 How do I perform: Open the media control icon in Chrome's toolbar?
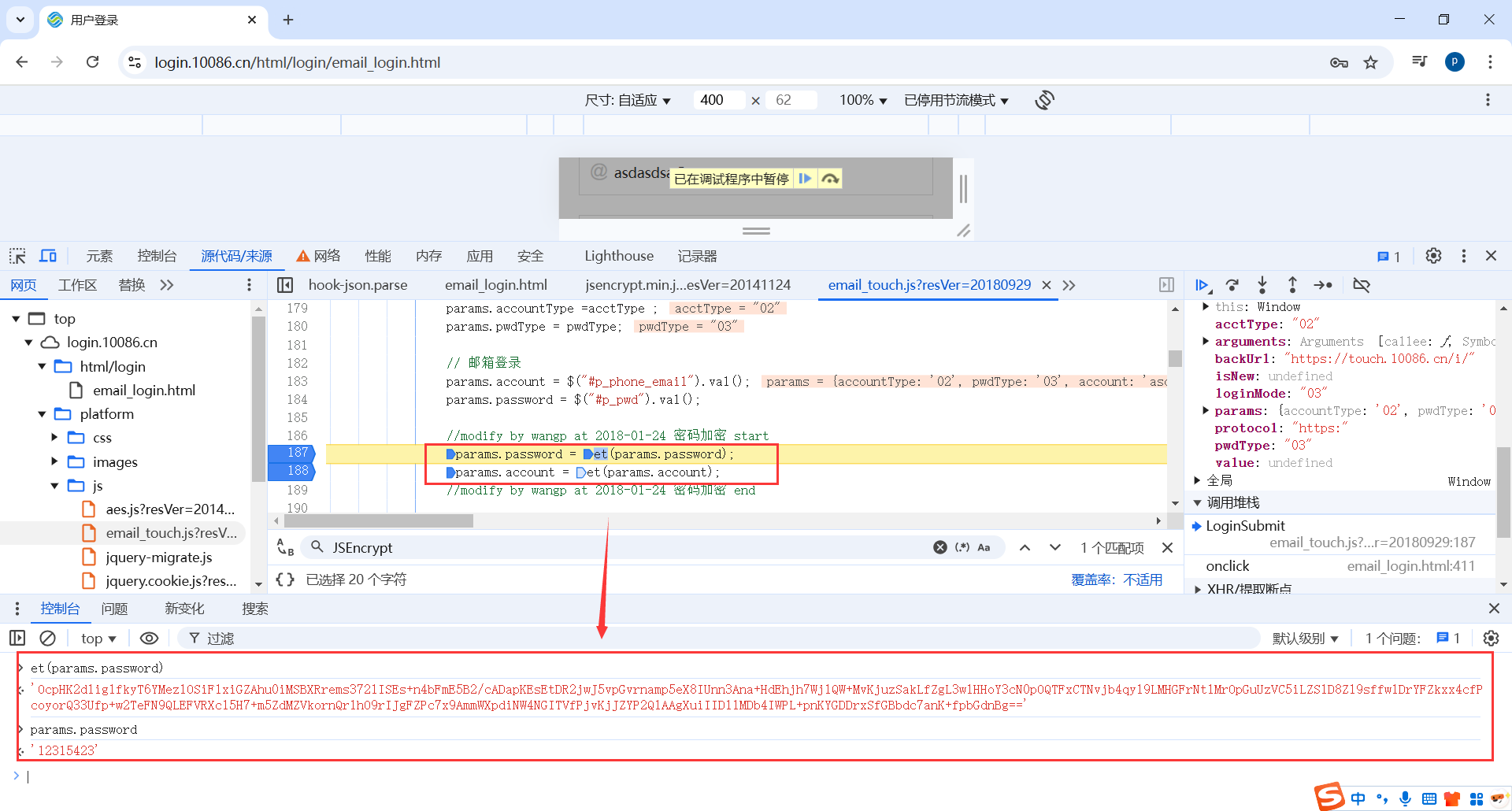point(1420,61)
